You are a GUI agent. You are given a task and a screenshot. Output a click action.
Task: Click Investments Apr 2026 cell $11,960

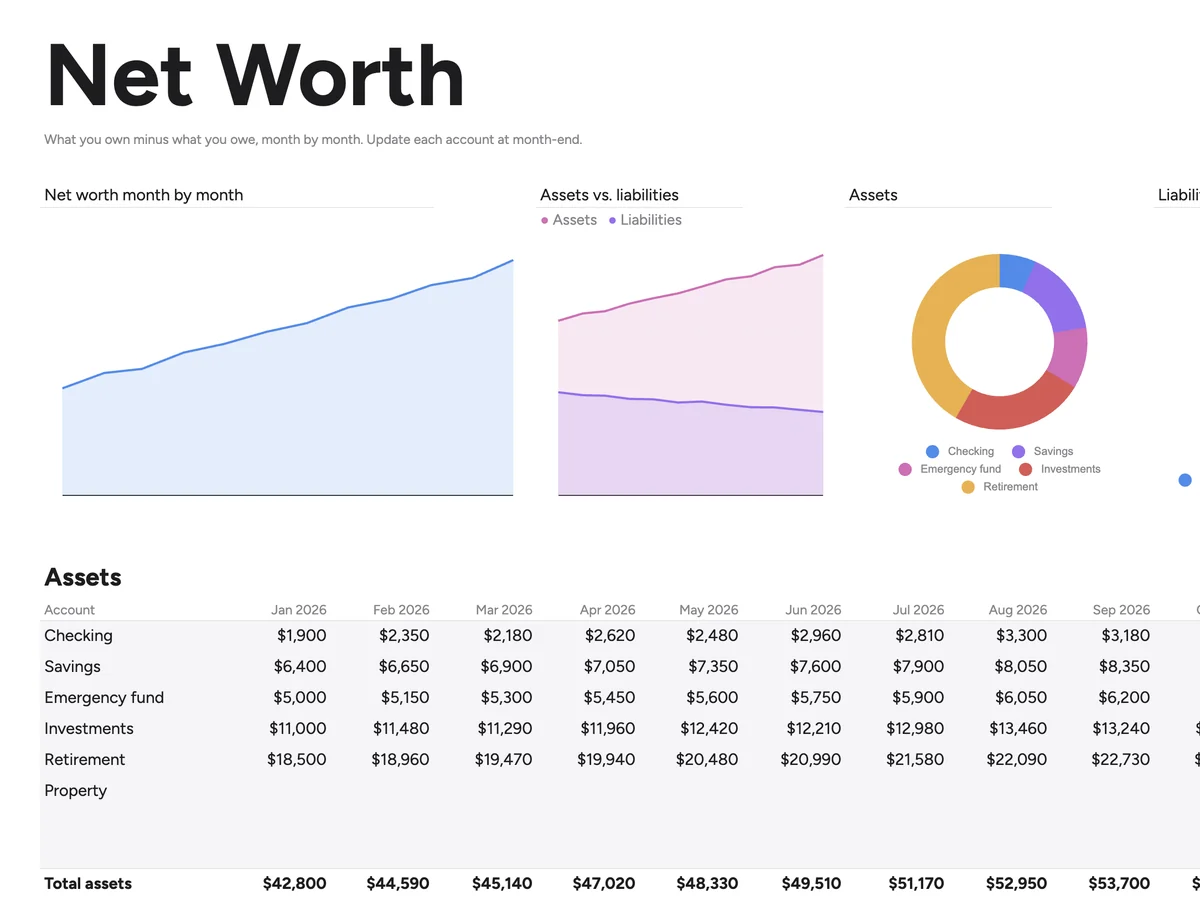click(607, 729)
